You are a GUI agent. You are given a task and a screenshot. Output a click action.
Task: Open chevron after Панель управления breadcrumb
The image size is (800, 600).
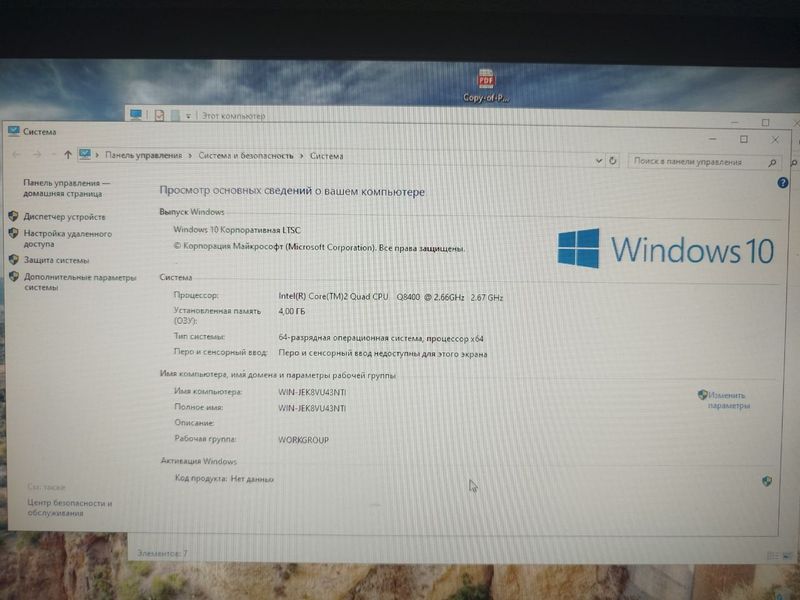(190, 156)
